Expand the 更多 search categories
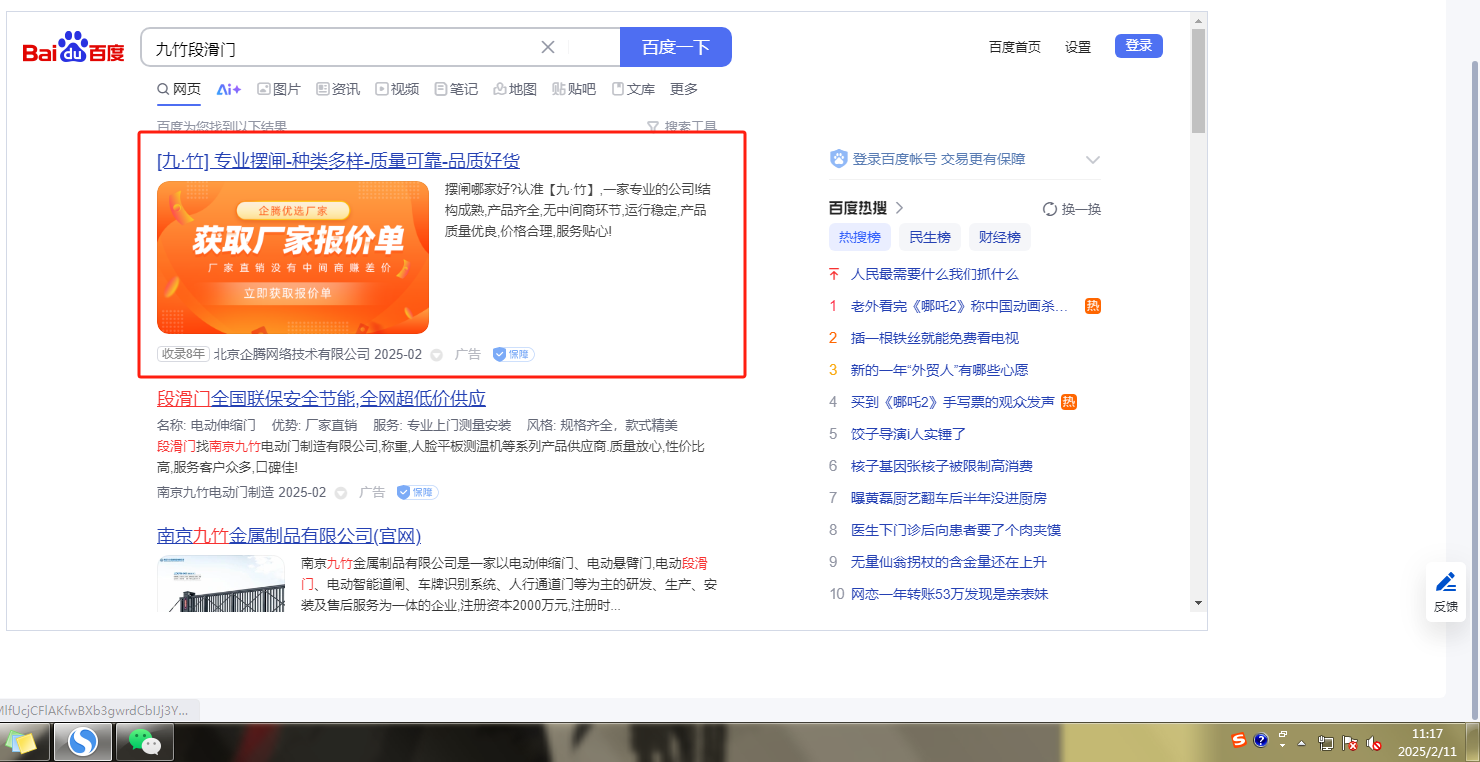Viewport: 1480px width, 762px height. point(684,89)
